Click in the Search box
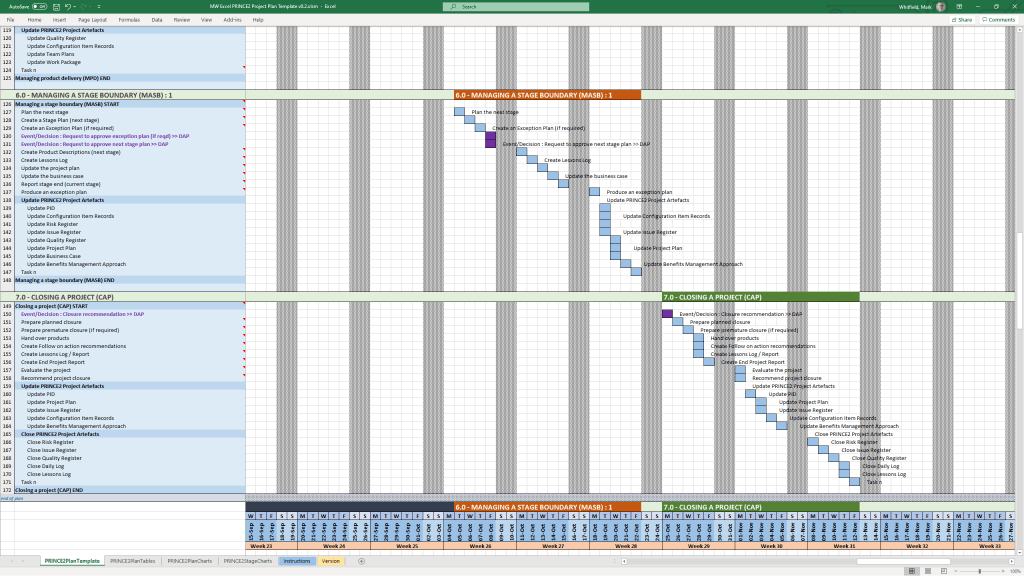This screenshot has height=576, width=1024. (x=510, y=6)
